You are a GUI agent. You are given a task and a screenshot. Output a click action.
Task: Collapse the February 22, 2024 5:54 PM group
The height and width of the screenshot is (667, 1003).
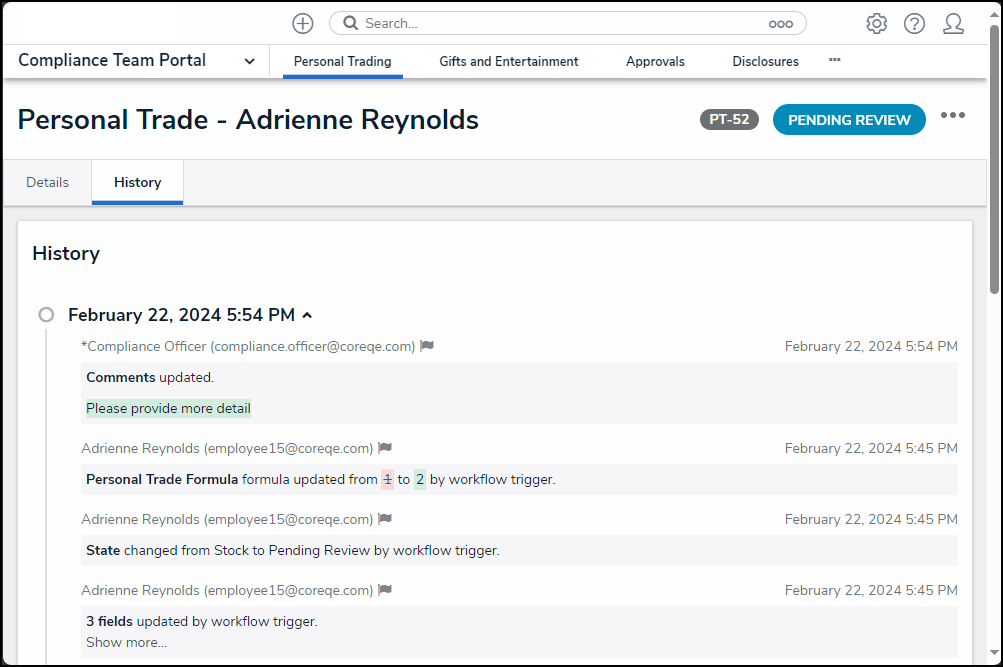[x=307, y=315]
